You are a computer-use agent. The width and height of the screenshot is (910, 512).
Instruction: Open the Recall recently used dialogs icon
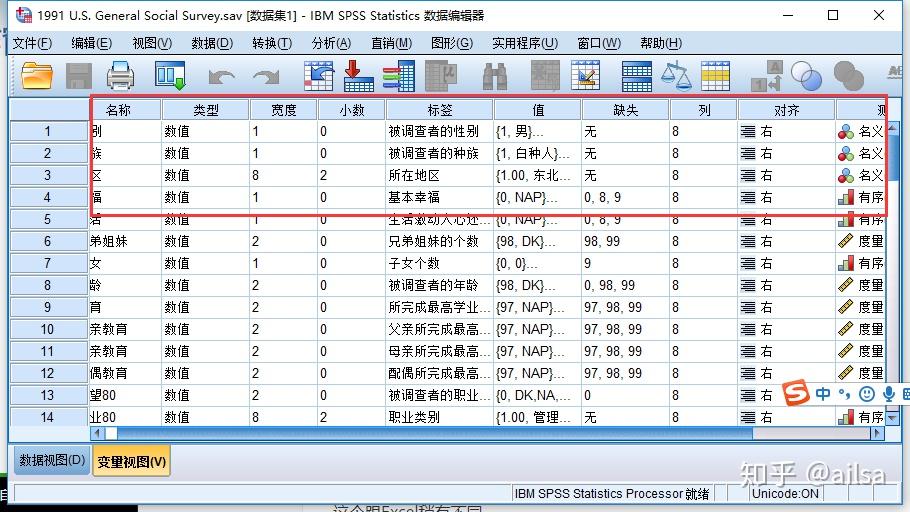coord(170,76)
